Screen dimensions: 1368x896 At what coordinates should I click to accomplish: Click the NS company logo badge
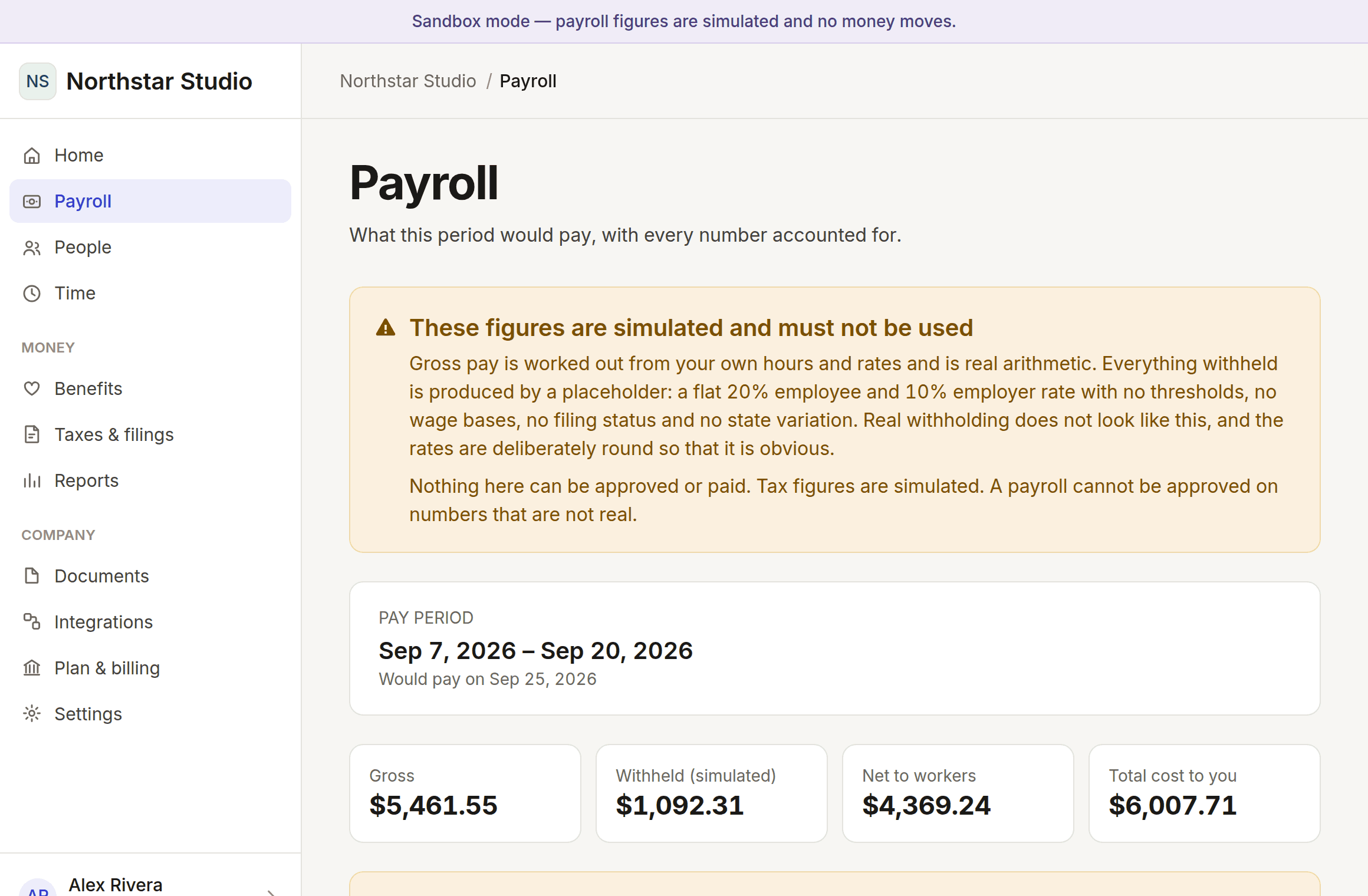tap(38, 81)
